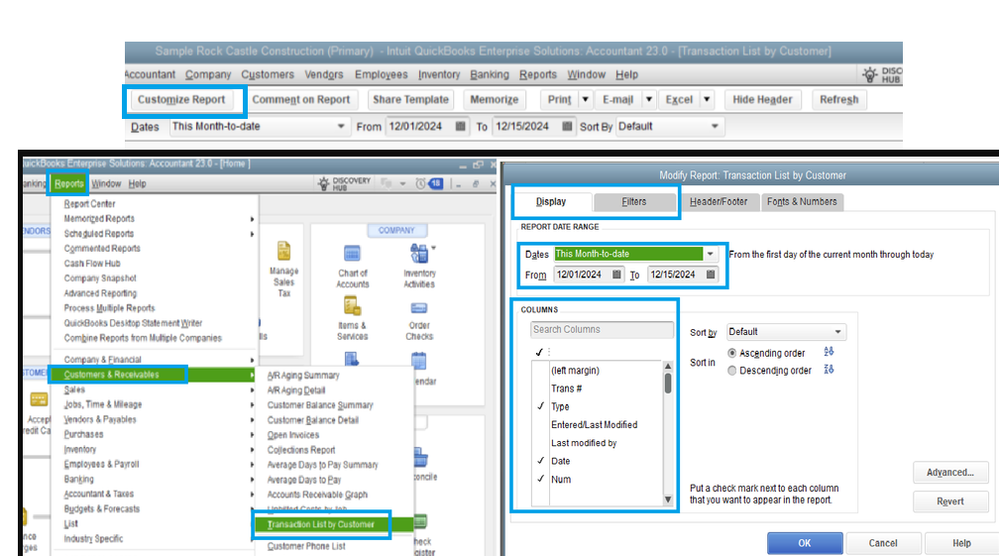
Task: Open the Discovery Hub lightbulb icon in top window
Action: pos(870,75)
